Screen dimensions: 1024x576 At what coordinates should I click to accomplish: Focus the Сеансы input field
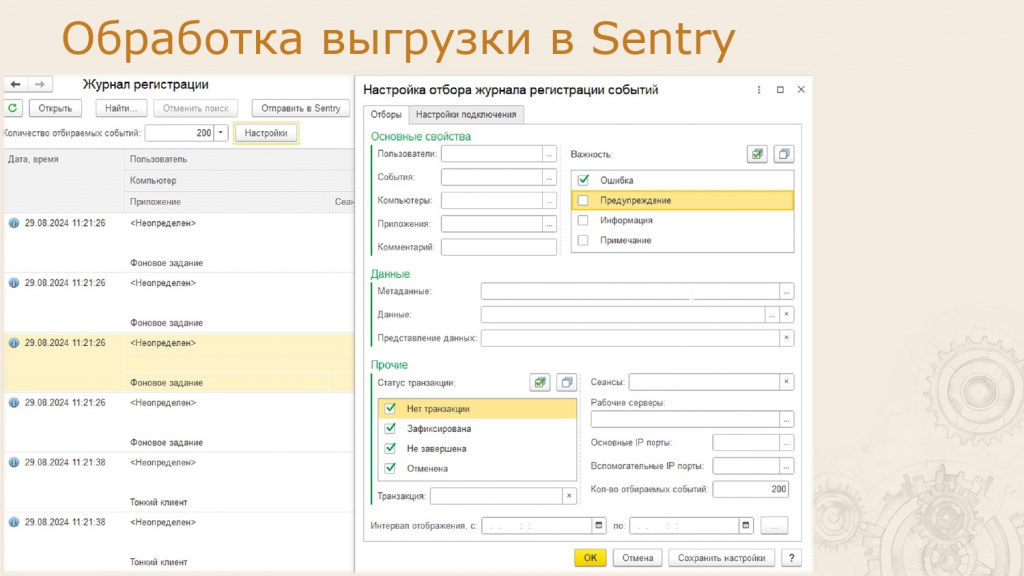704,381
